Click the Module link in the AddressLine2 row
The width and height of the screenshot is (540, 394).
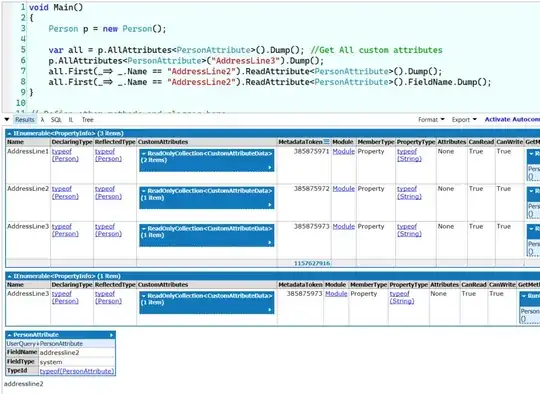[343, 189]
